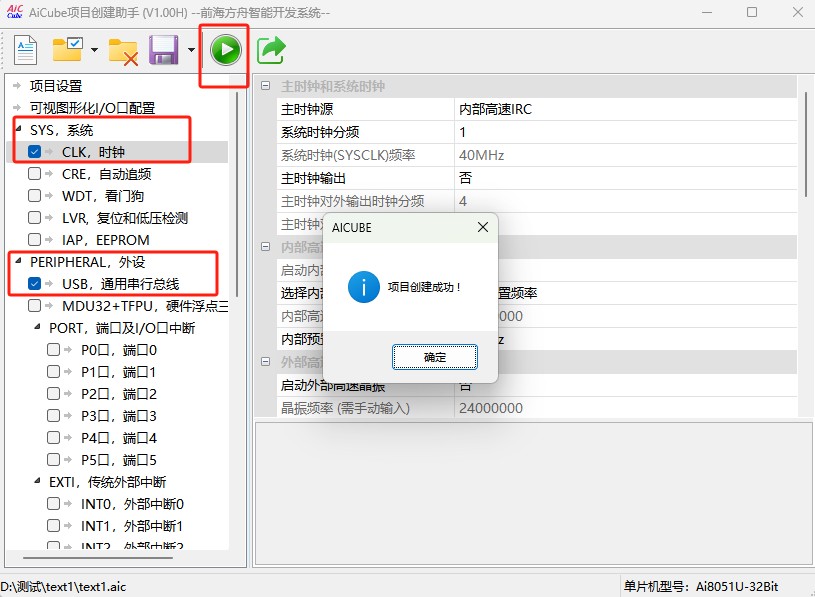Click the 系统时钟分频 value 1
This screenshot has width=815, height=597.
625,132
